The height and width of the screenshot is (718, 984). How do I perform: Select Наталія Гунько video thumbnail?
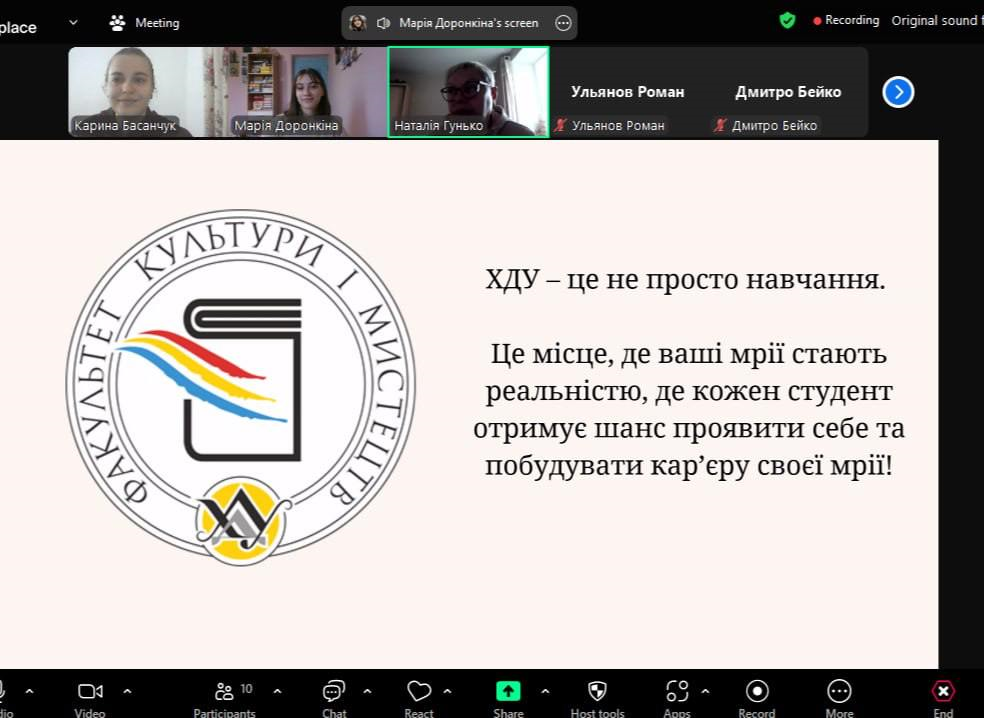[x=469, y=92]
